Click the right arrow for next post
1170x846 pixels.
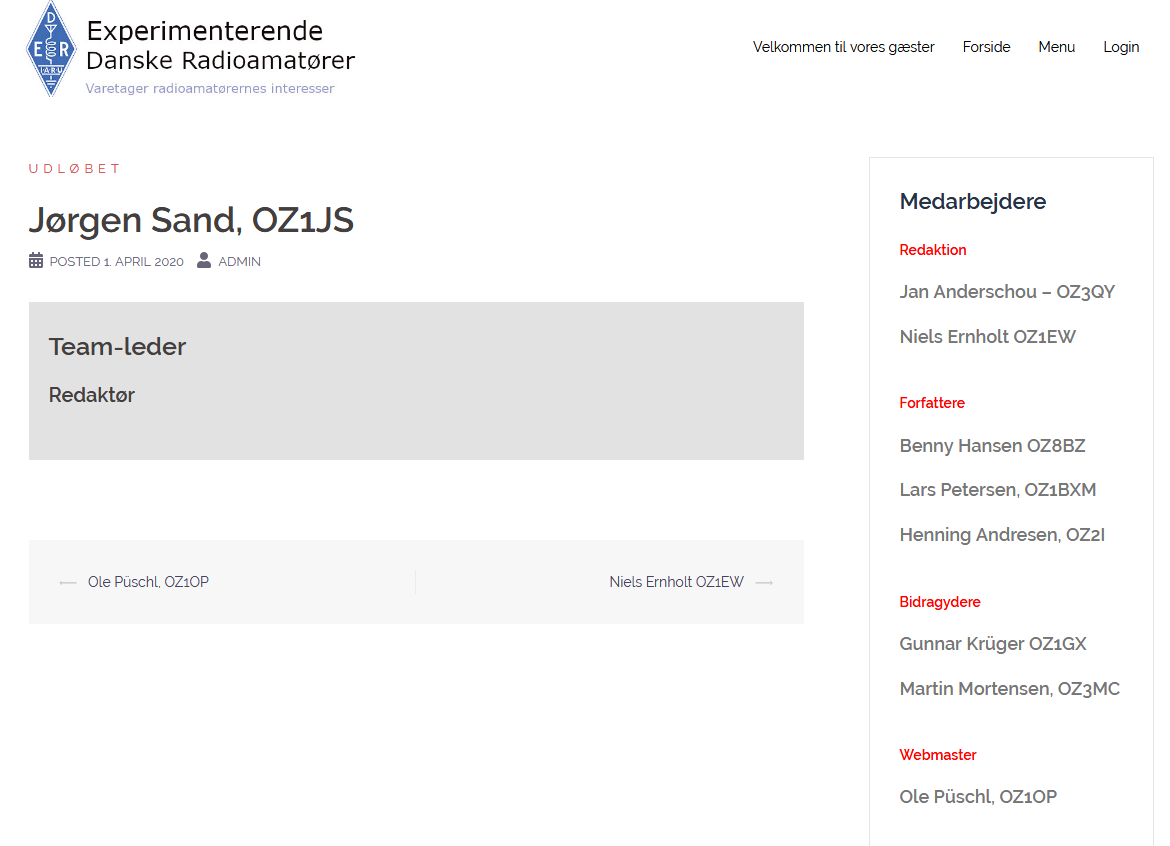[x=764, y=582]
